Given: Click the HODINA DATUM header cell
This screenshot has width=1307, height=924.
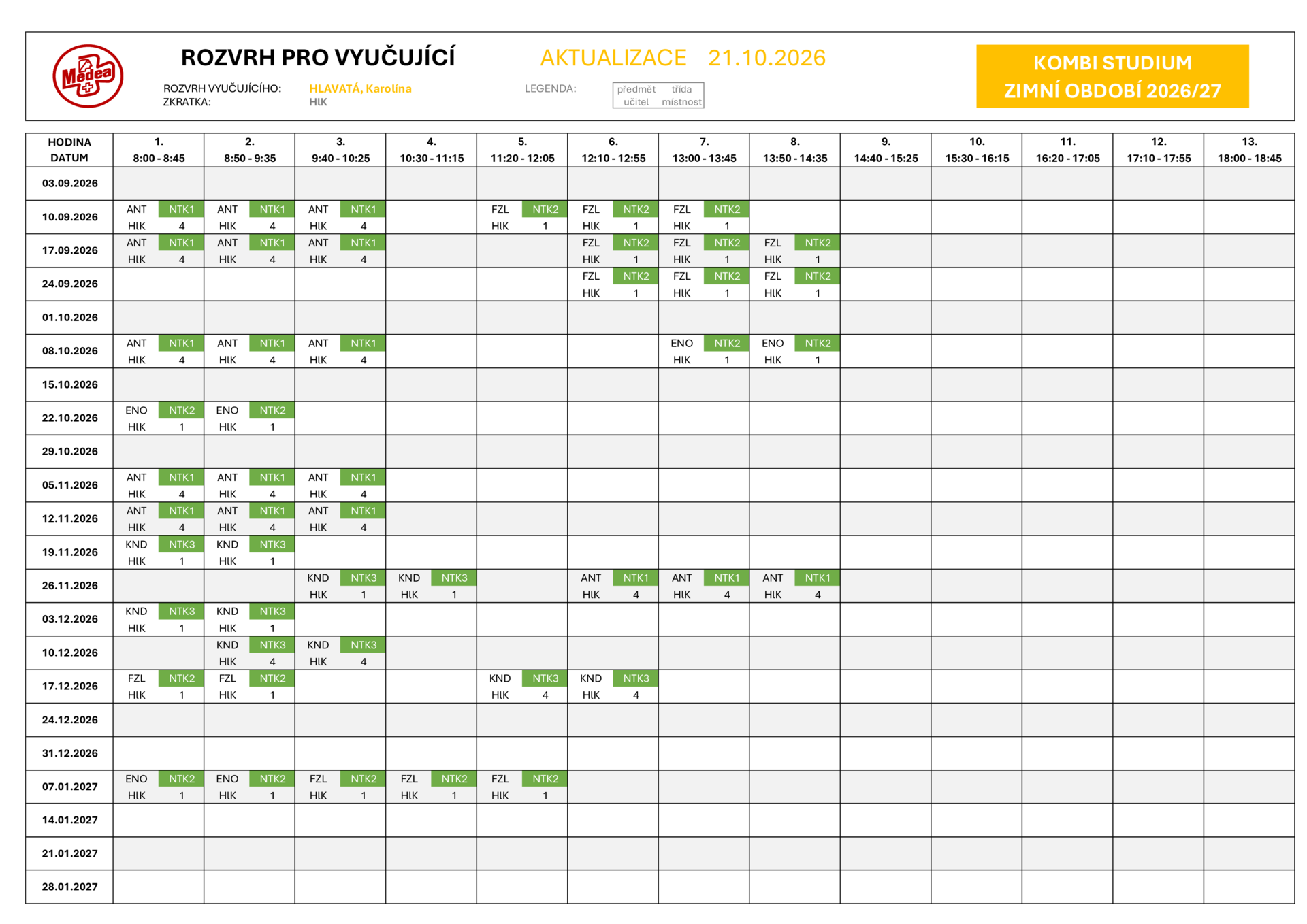Looking at the screenshot, I should pos(69,150).
